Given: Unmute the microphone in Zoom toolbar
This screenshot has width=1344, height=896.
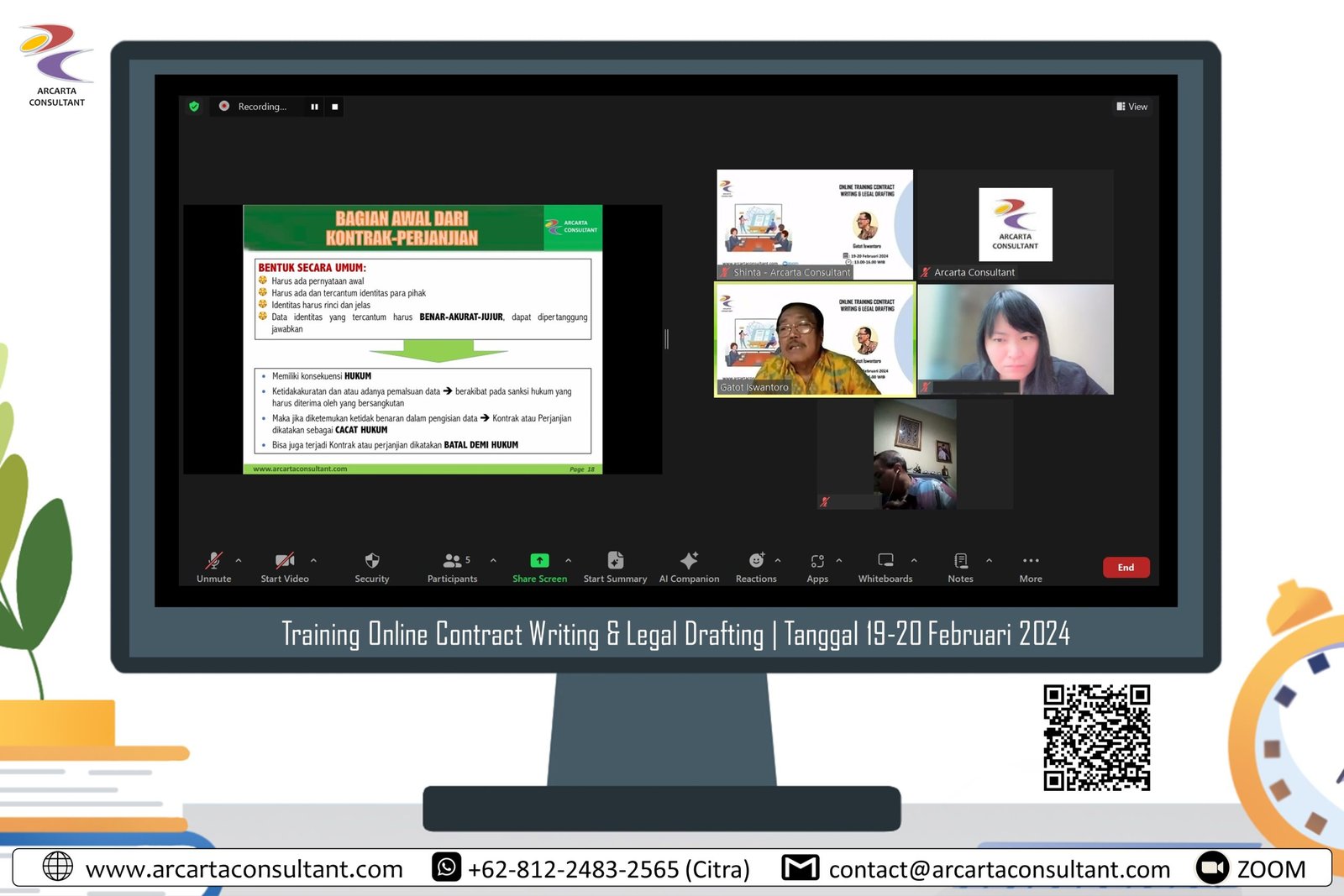Looking at the screenshot, I should (213, 561).
